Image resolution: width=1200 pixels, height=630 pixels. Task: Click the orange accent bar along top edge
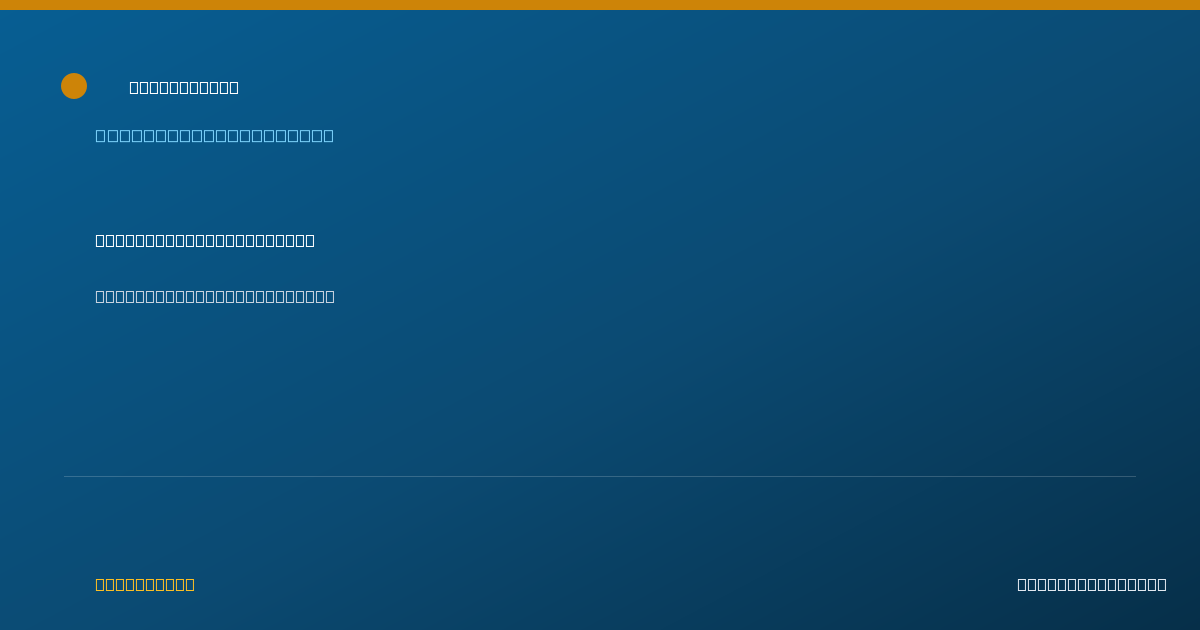point(600,5)
